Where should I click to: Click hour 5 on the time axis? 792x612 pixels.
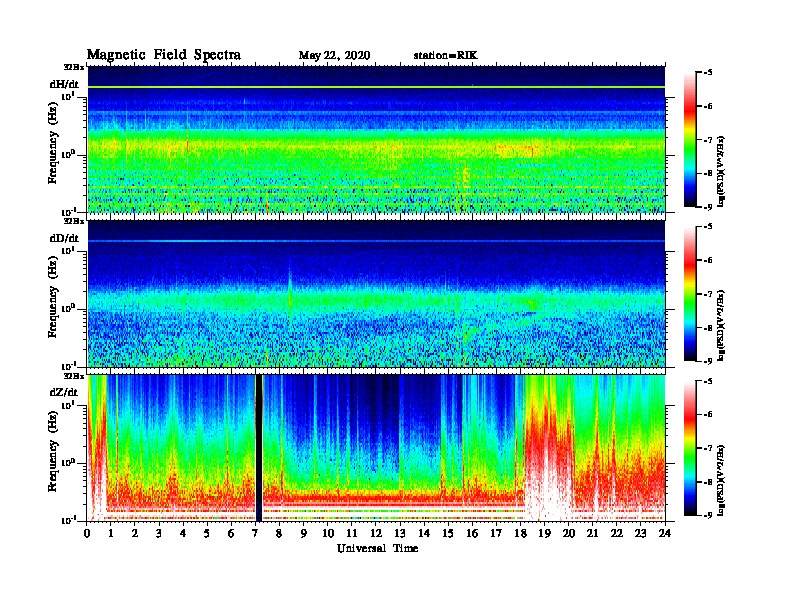point(207,533)
